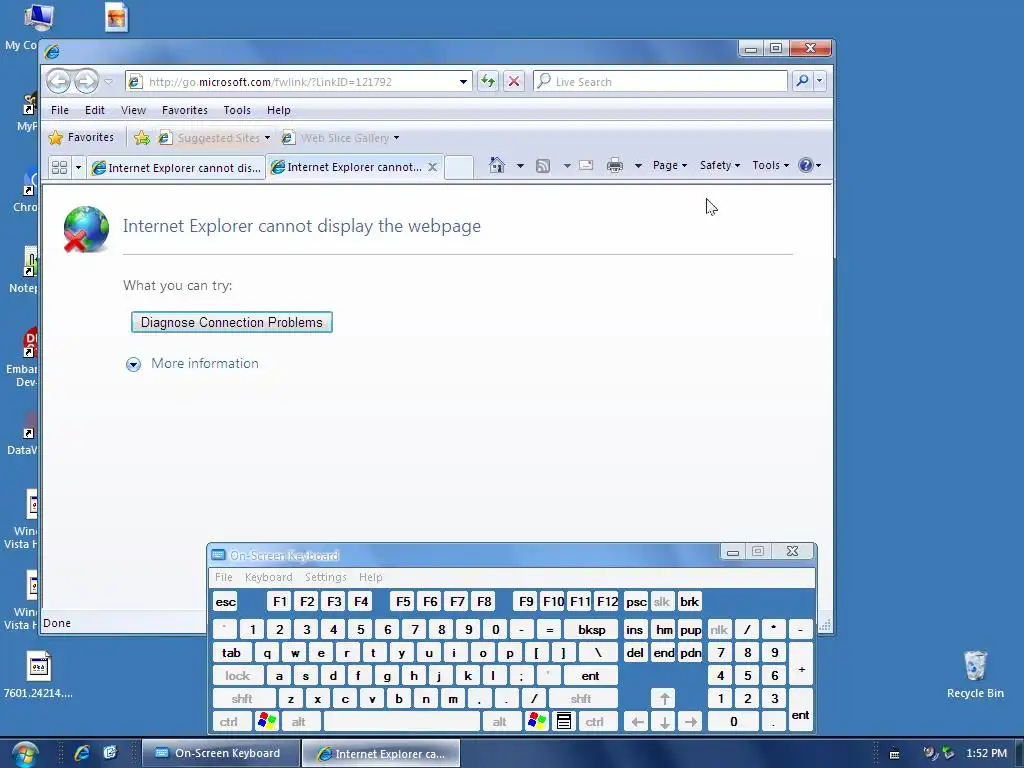Image resolution: width=1024 pixels, height=768 pixels.
Task: Click the Stop loading red X icon
Action: (x=514, y=81)
